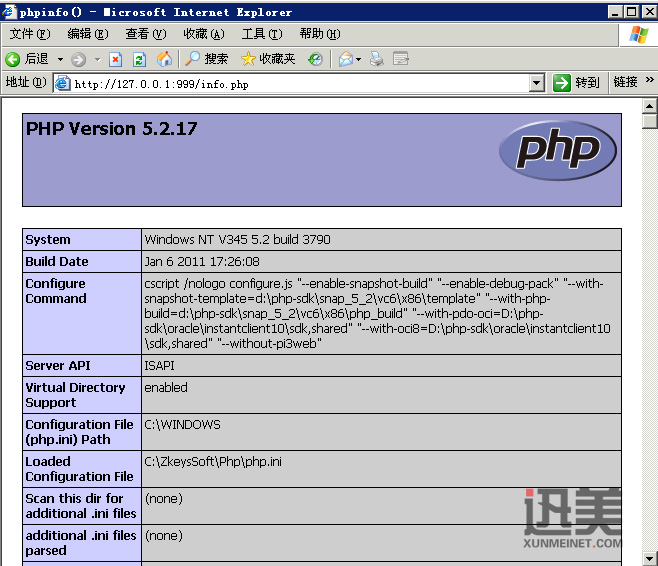The width and height of the screenshot is (658, 566).
Task: Click the 'Scan this dir for additional .ini files' label
Action: (x=81, y=506)
